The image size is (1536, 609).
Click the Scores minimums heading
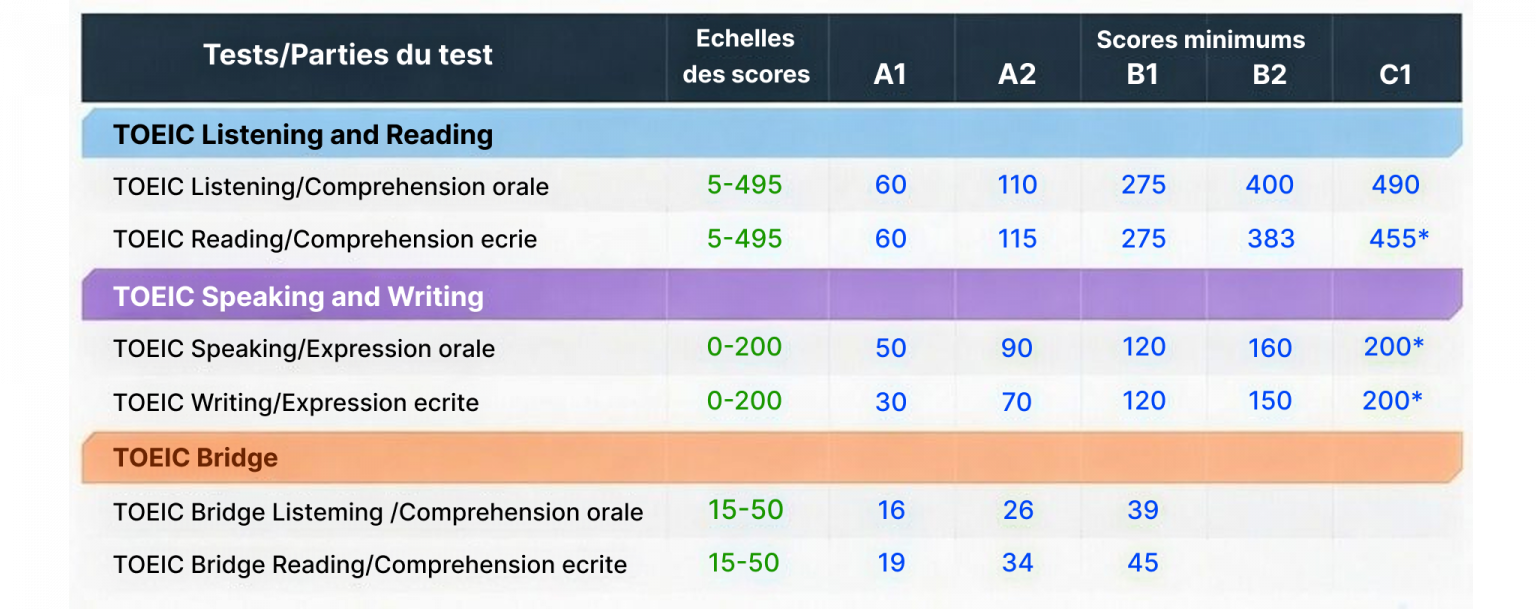coord(1200,40)
